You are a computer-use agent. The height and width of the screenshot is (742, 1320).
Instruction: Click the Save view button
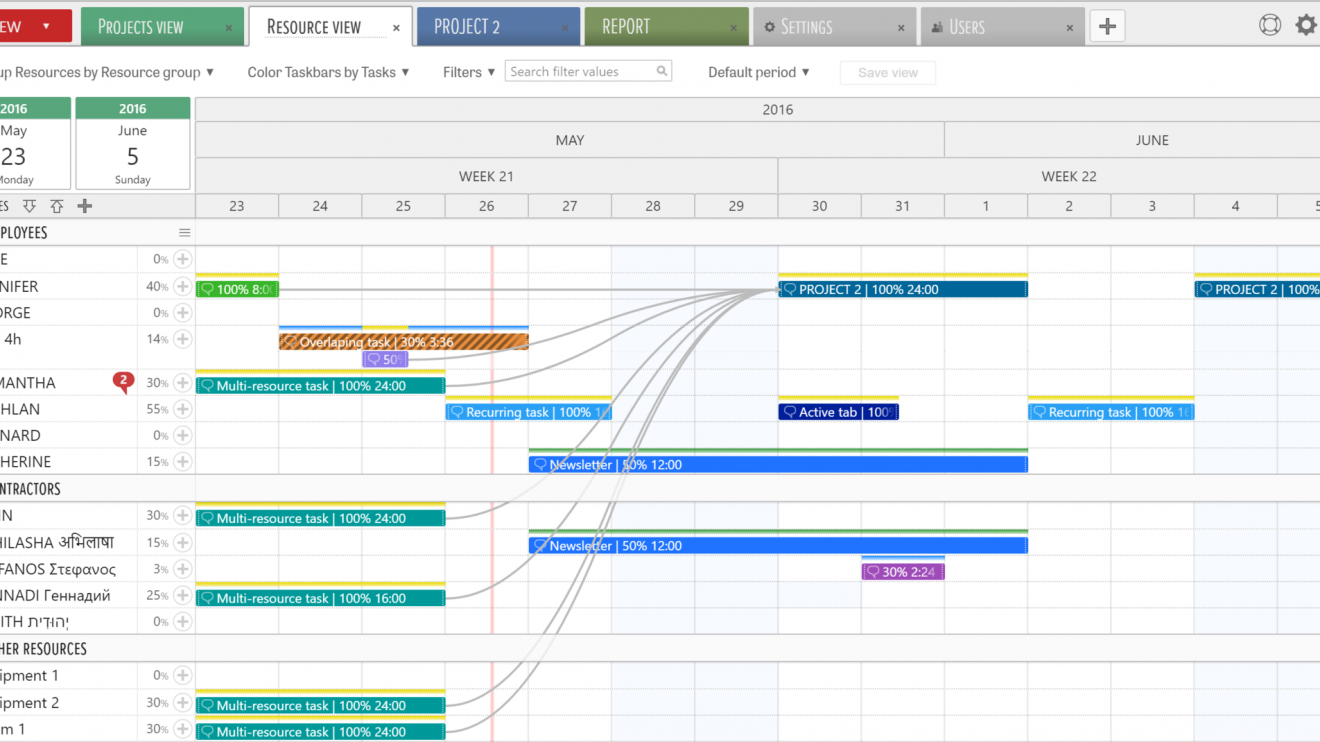pos(887,73)
